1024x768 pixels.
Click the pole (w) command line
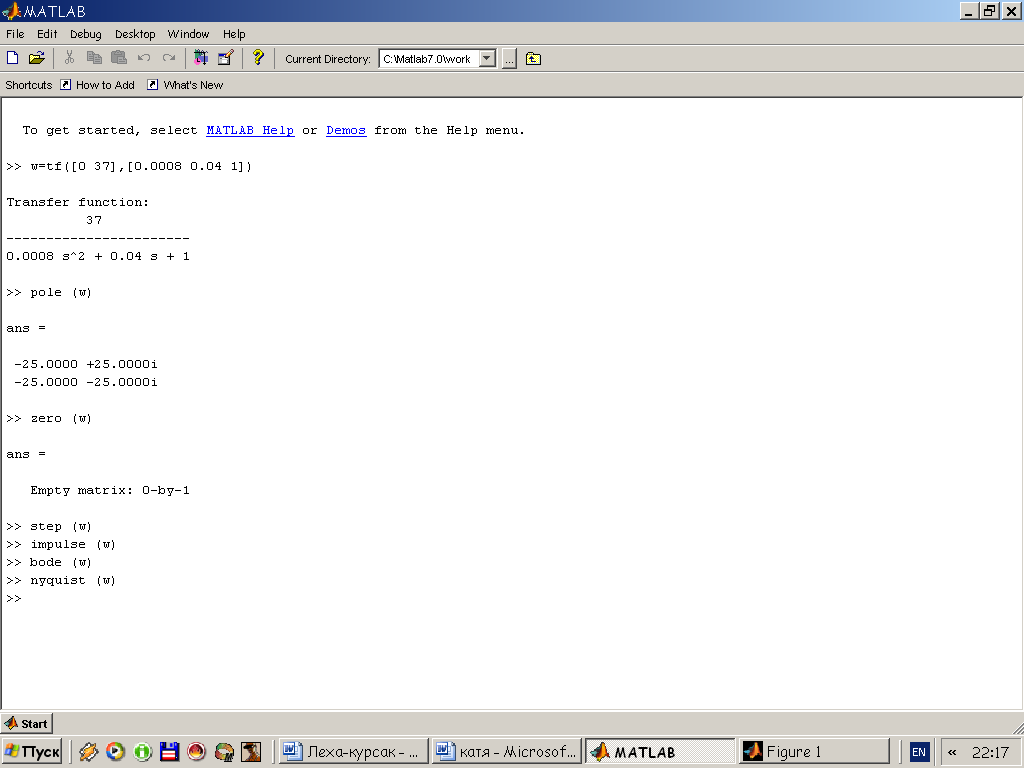coord(49,292)
